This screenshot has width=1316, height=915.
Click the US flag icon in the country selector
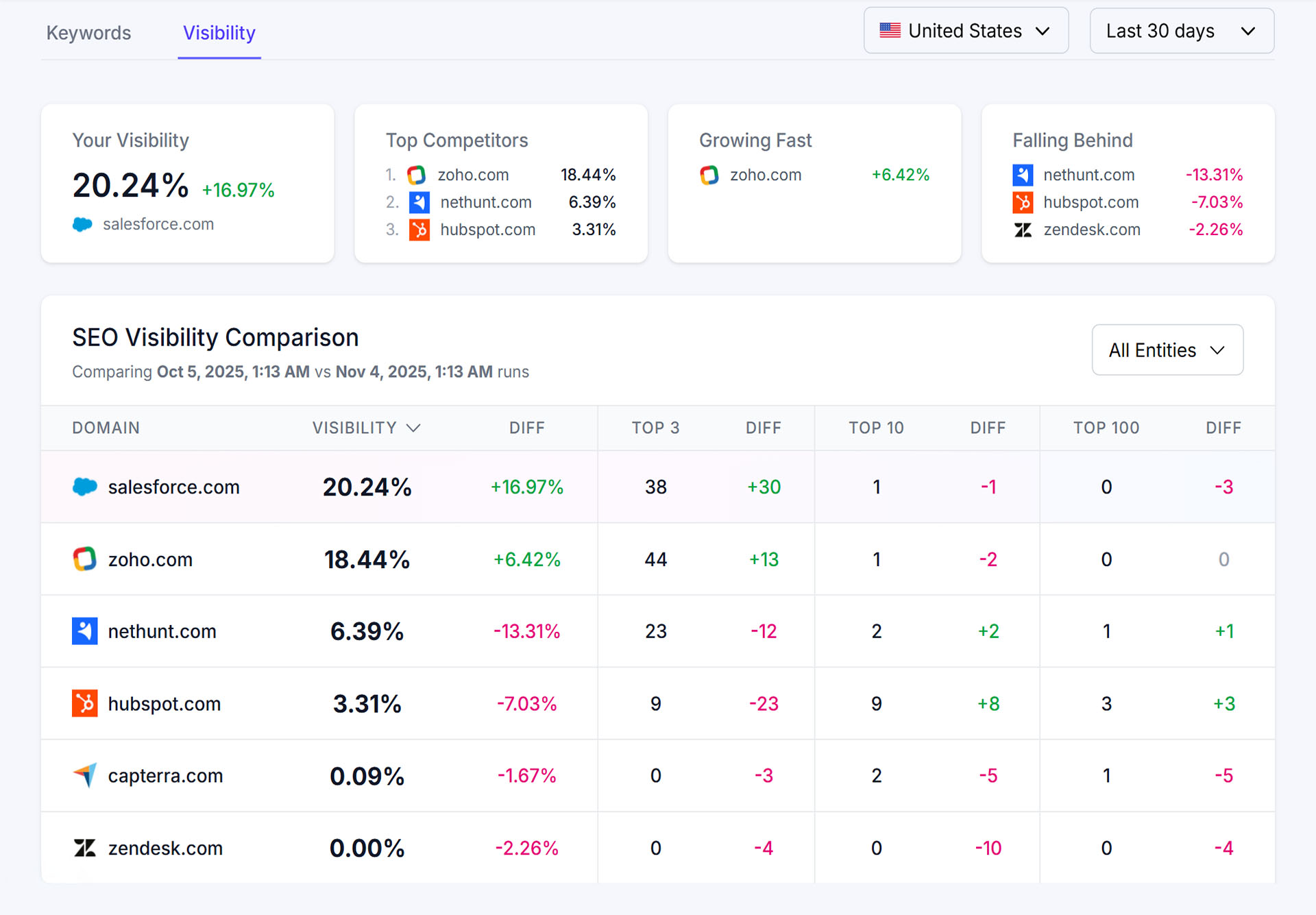(890, 30)
